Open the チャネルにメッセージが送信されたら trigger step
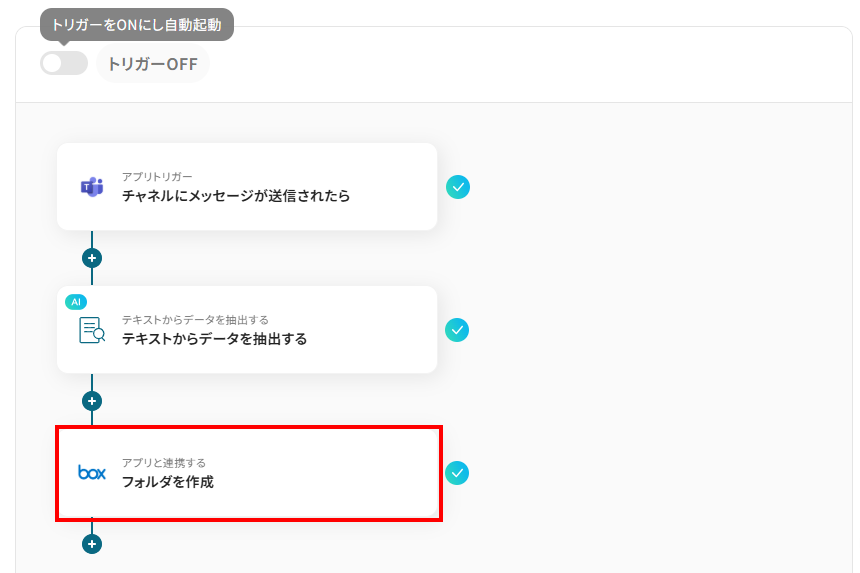 tap(236, 196)
